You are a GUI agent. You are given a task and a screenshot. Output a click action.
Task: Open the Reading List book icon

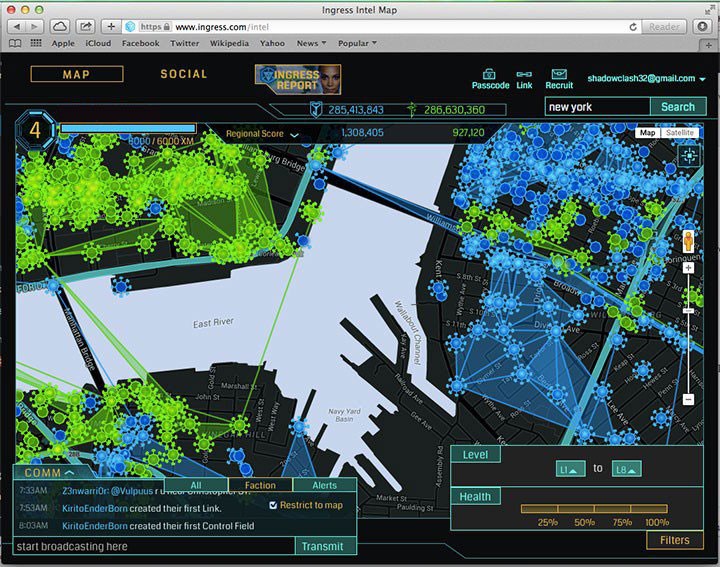15,43
